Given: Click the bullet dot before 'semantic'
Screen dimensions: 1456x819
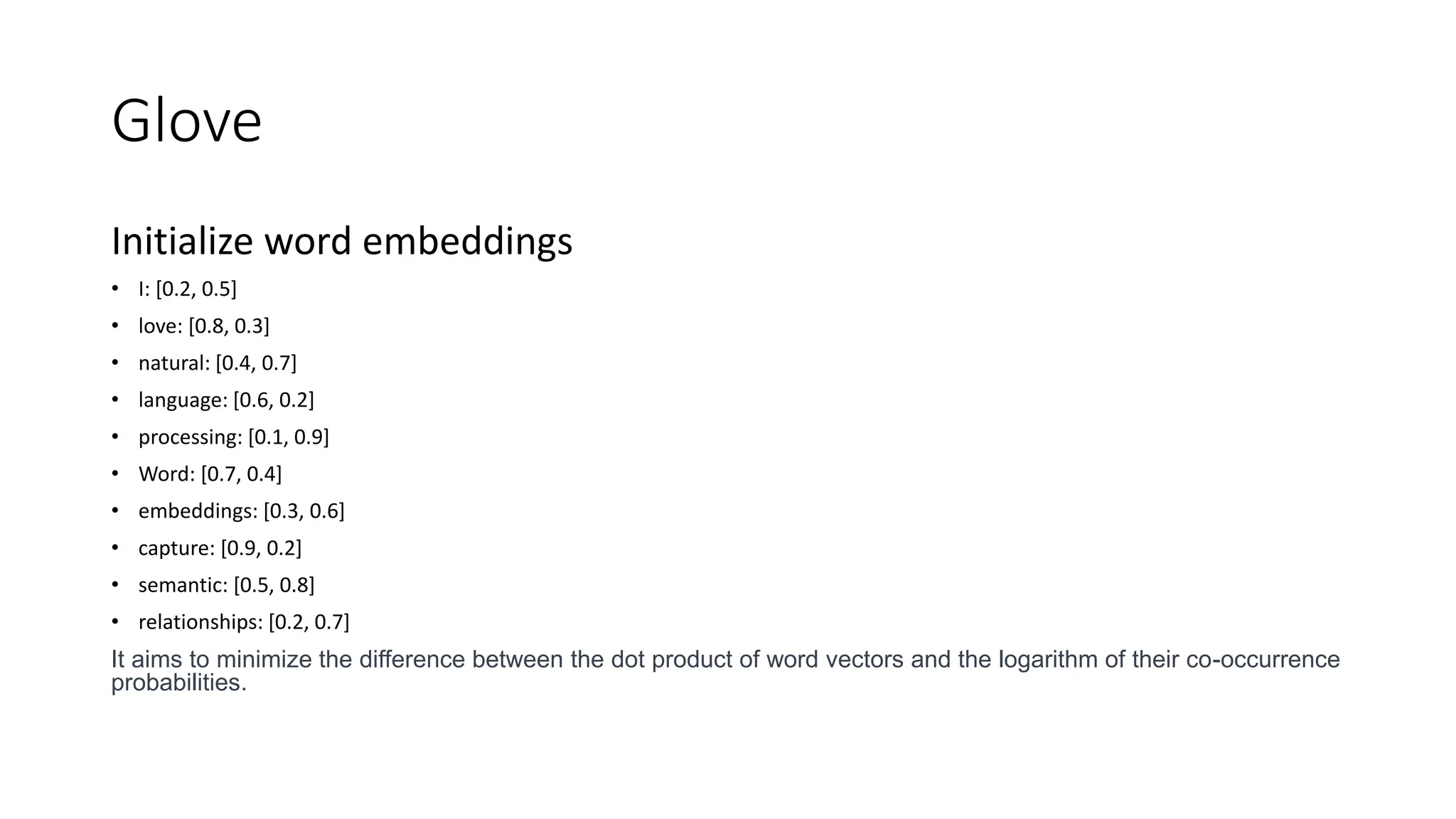Looking at the screenshot, I should point(115,584).
